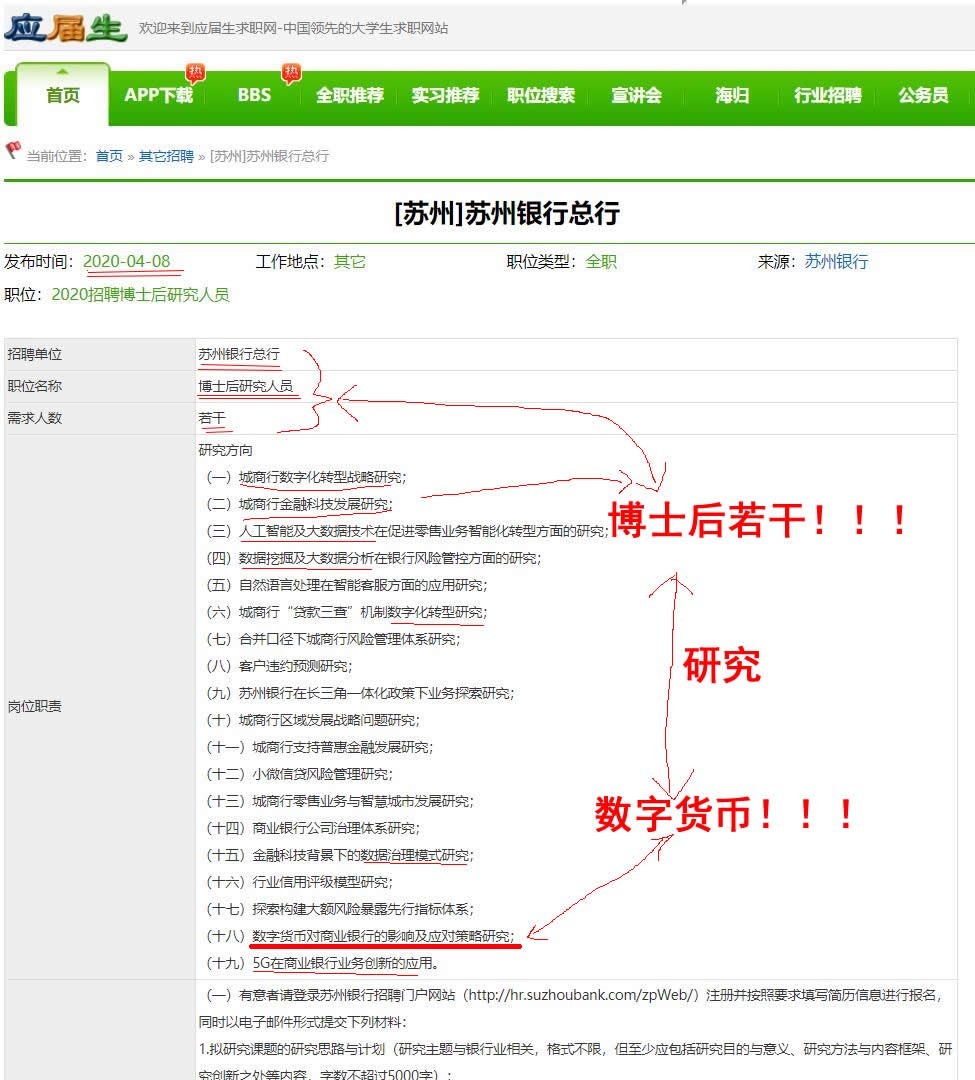Click the 招聘单位 row label
This screenshot has width=975, height=1080.
click(34, 355)
